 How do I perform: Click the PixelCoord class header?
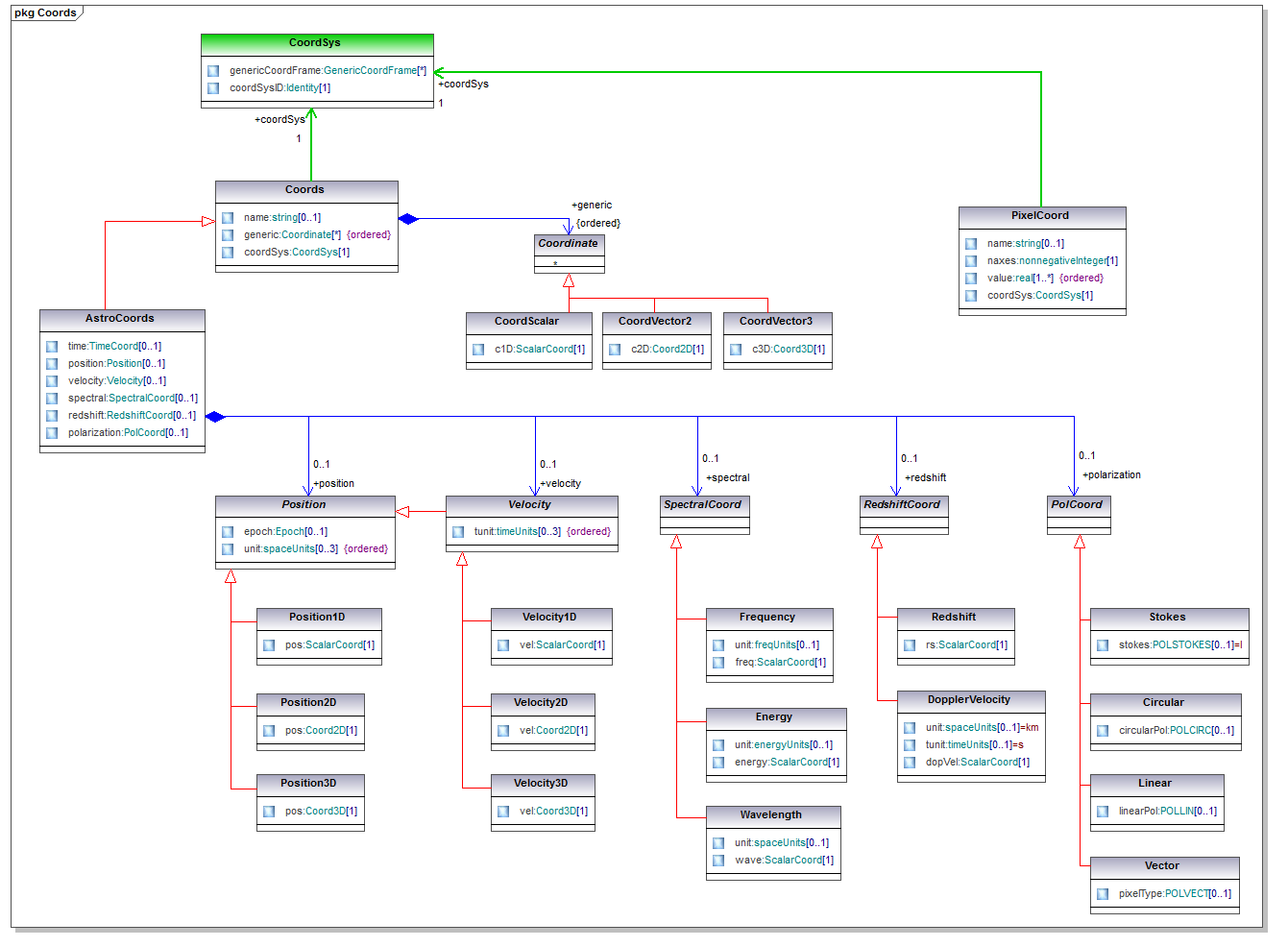1041,216
